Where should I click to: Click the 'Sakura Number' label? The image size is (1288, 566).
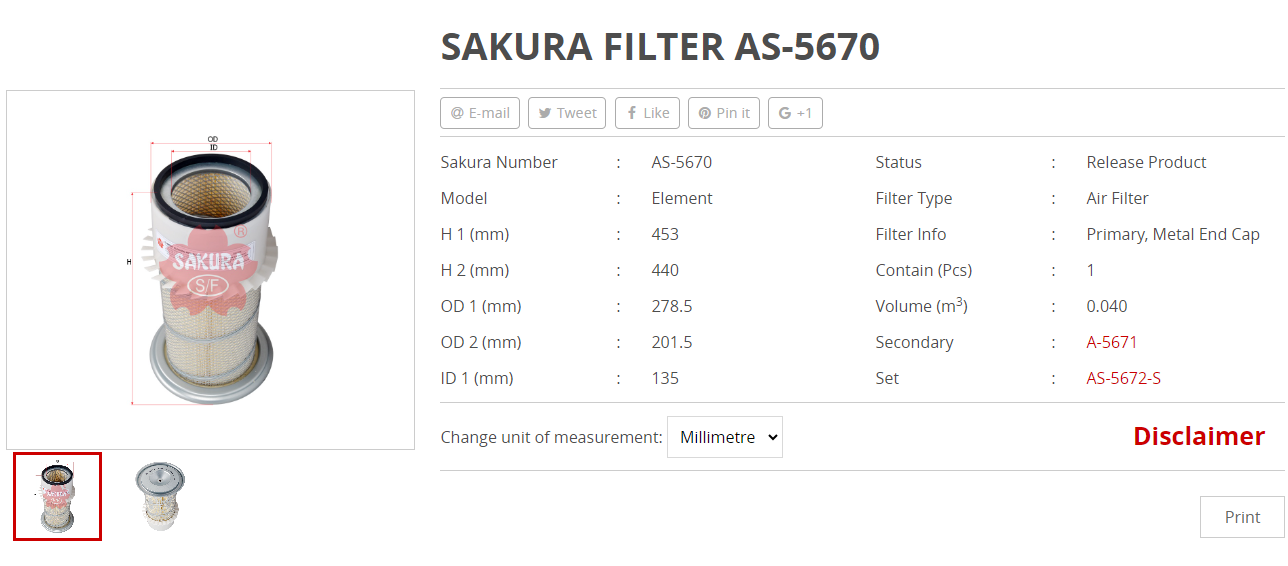coord(499,162)
